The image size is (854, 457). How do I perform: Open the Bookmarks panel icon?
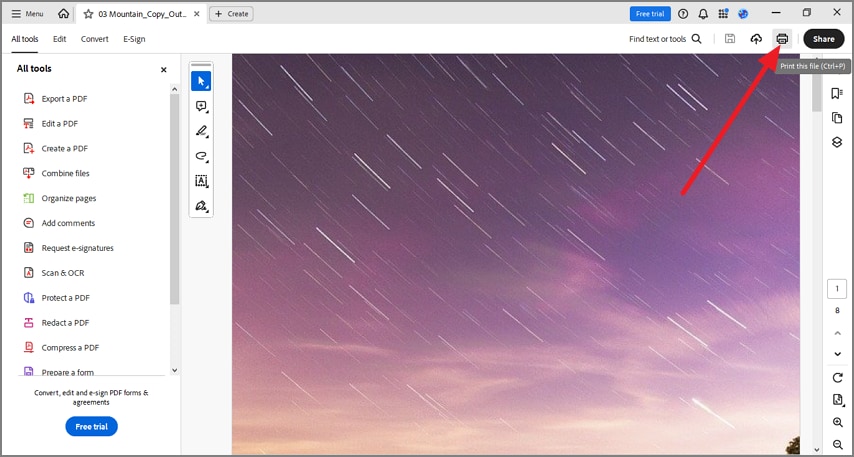pyautogui.click(x=837, y=94)
